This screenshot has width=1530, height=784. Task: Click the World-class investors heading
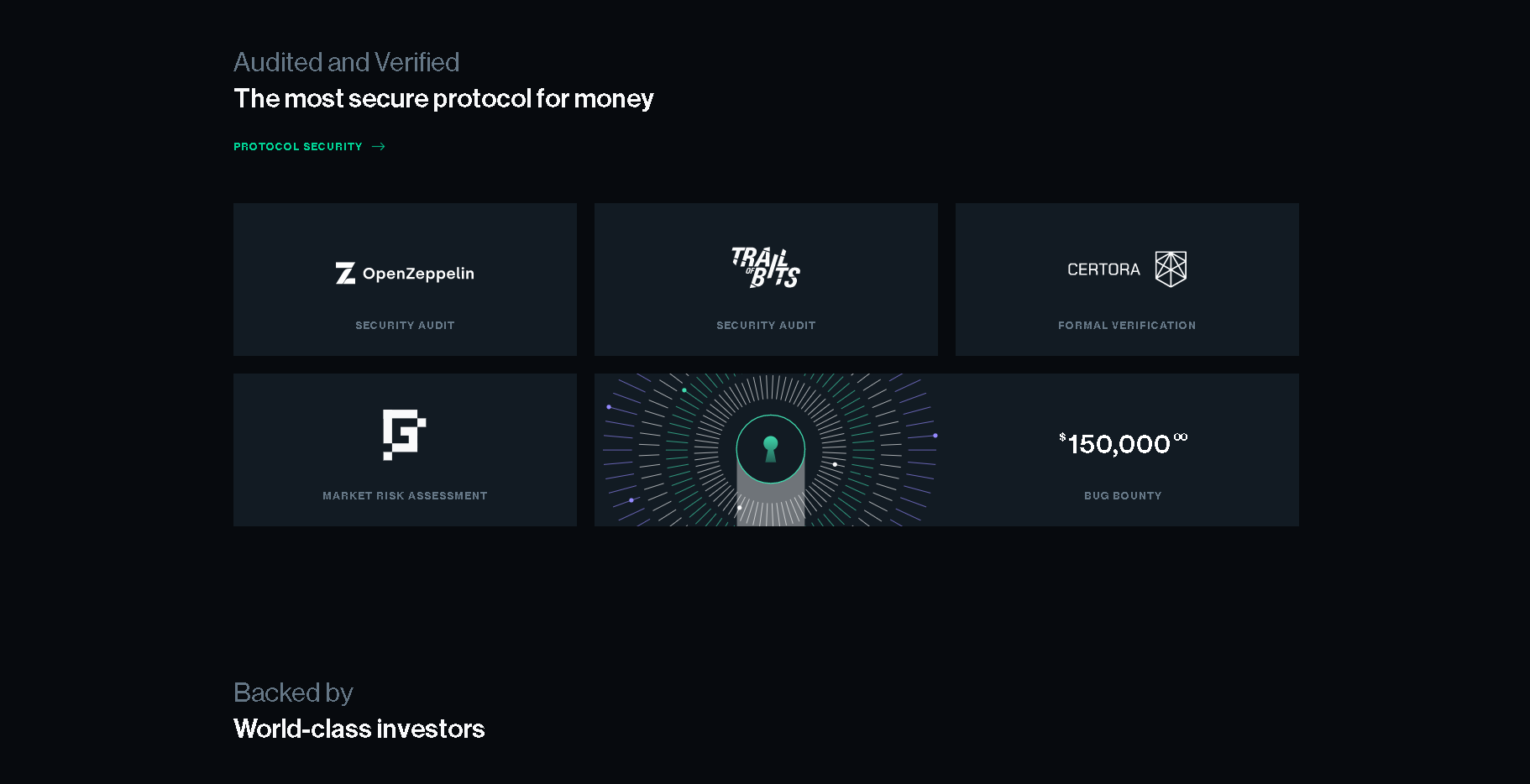coord(359,729)
